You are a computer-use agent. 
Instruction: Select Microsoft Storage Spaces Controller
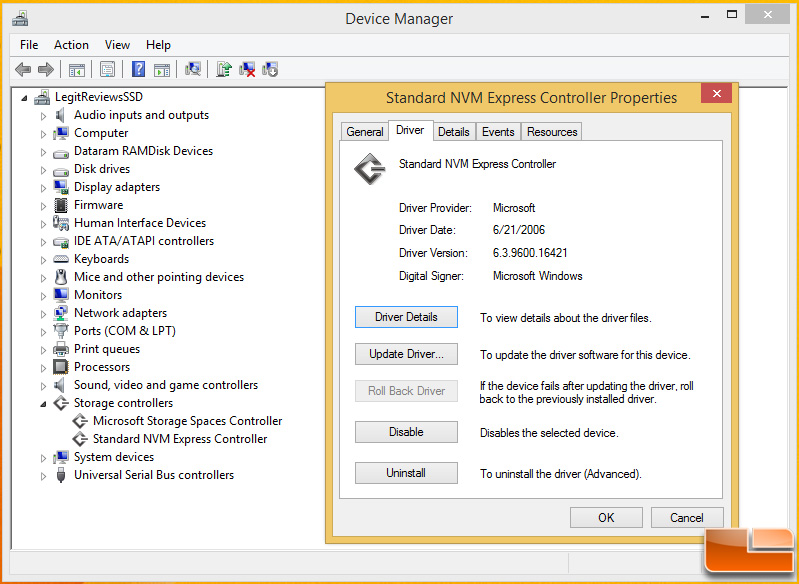coord(188,421)
